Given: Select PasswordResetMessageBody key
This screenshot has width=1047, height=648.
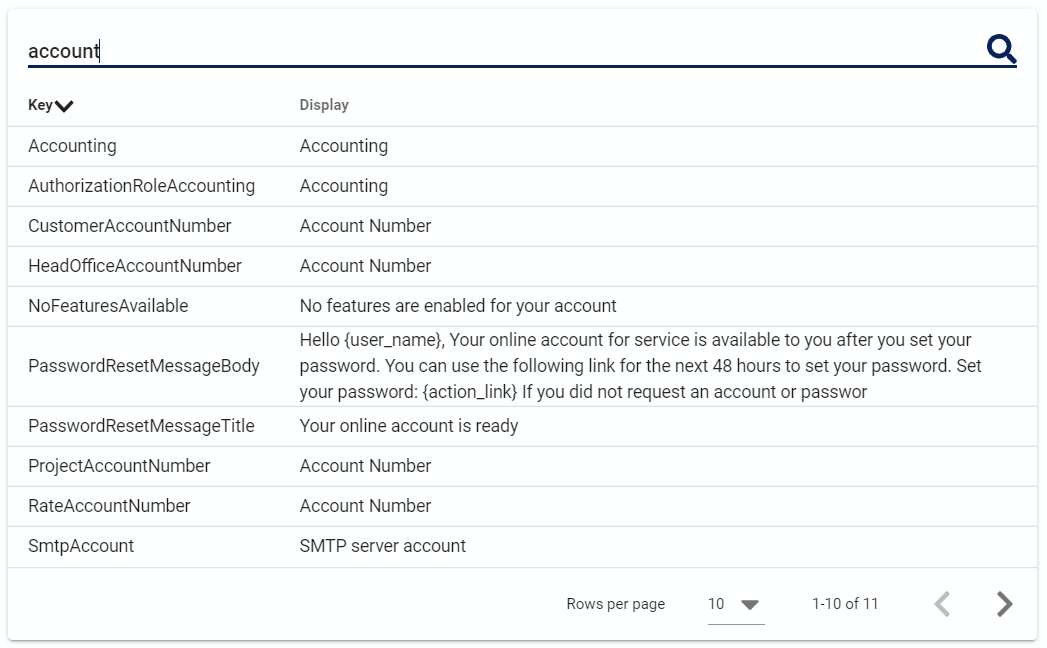Looking at the screenshot, I should pos(144,366).
